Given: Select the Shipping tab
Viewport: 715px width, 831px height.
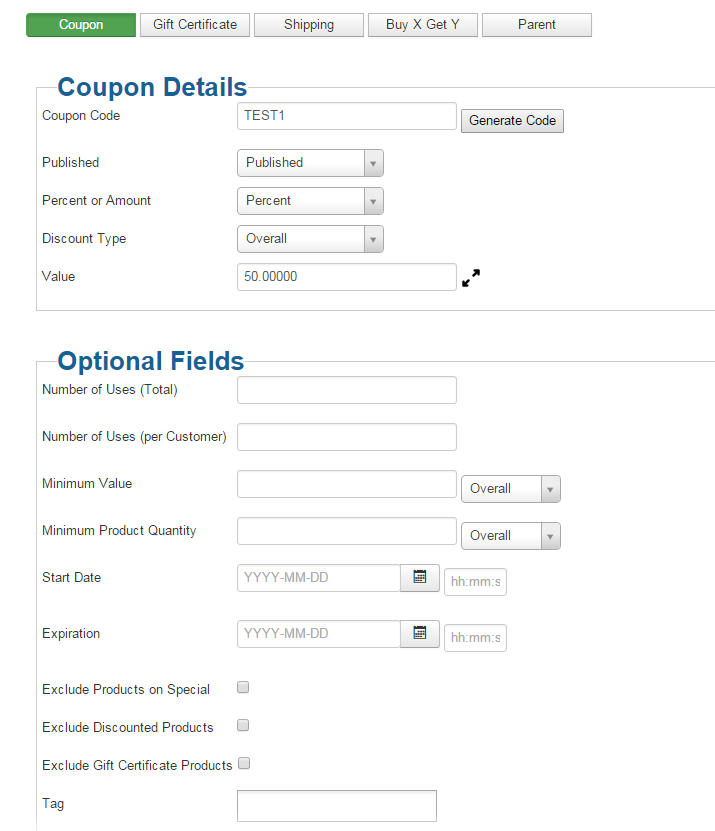Looking at the screenshot, I should pyautogui.click(x=309, y=25).
